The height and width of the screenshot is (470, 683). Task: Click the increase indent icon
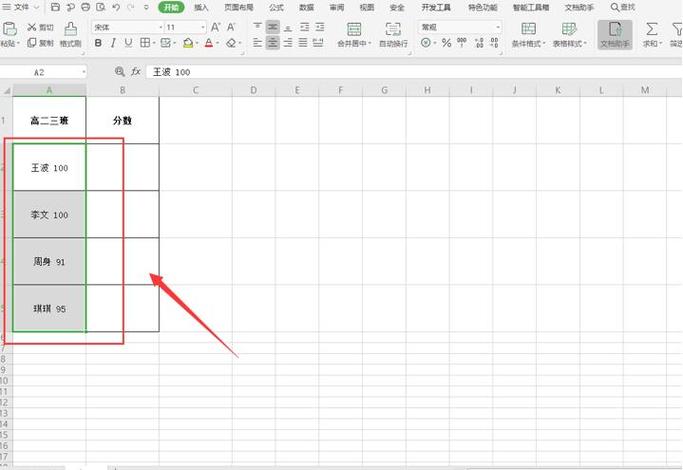[x=320, y=27]
